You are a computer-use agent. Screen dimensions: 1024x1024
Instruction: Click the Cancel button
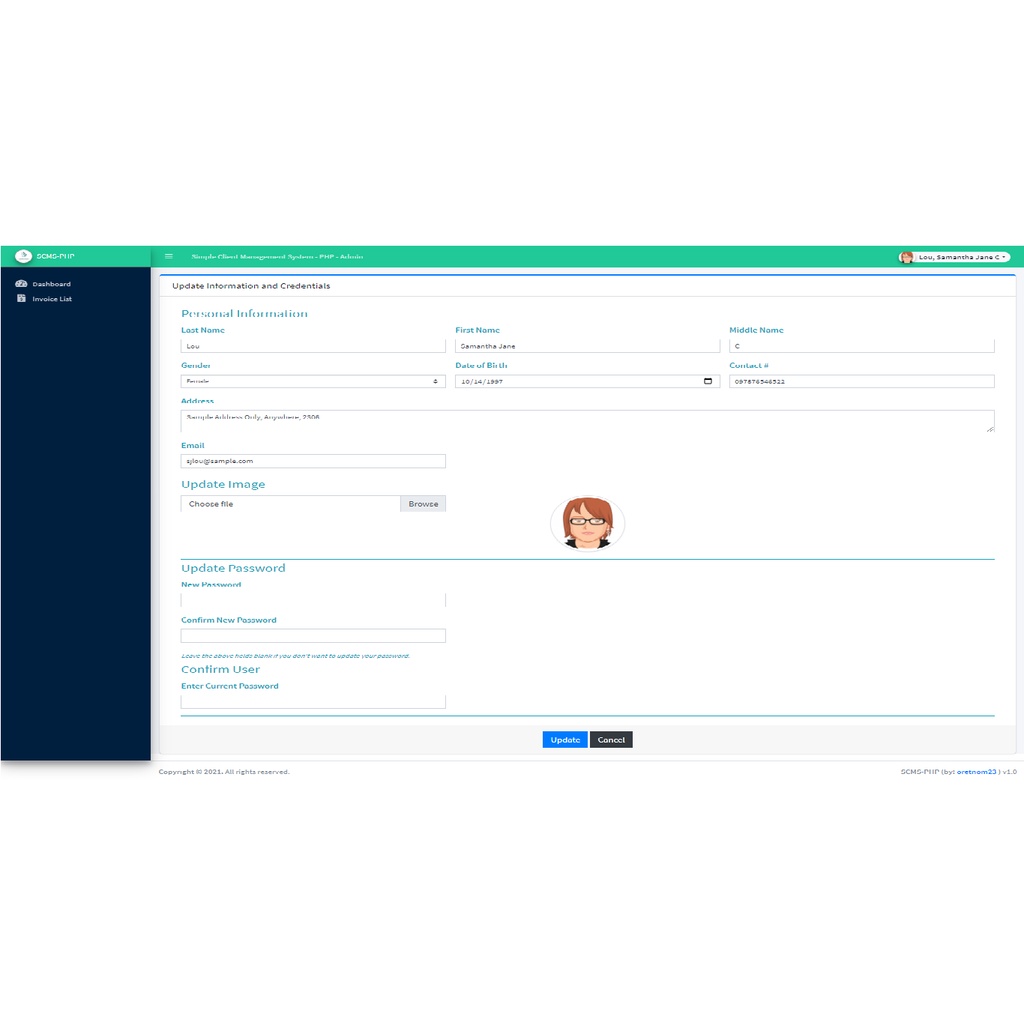coord(611,740)
